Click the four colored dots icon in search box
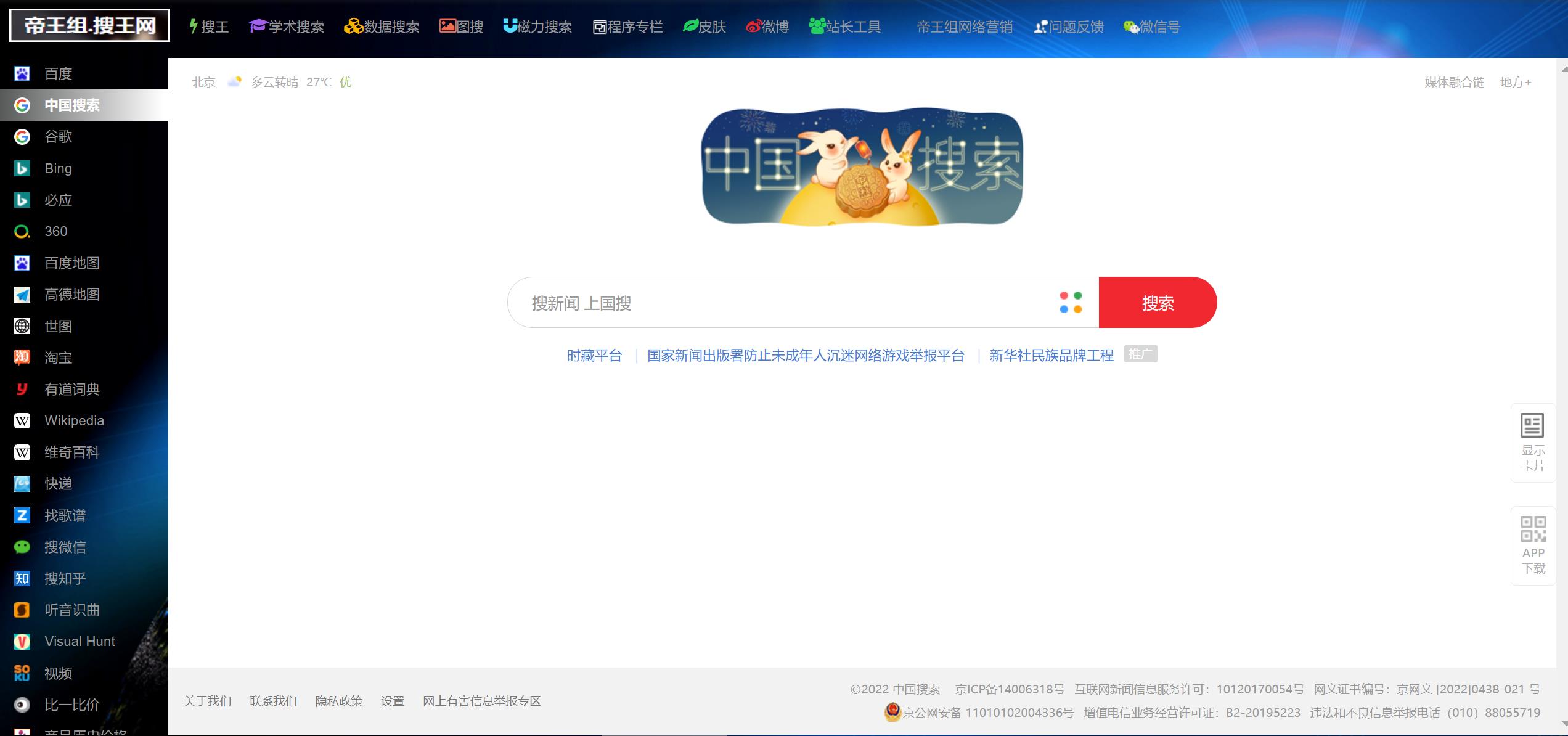The width and height of the screenshot is (1568, 736). point(1071,302)
